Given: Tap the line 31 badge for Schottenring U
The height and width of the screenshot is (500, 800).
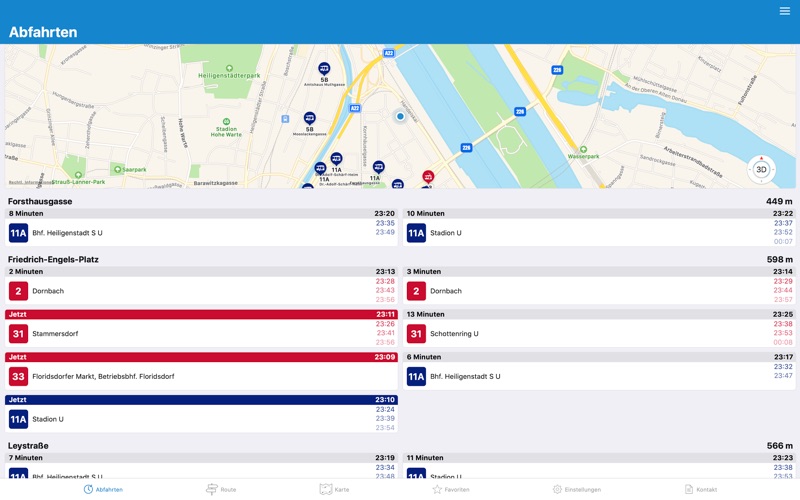Looking at the screenshot, I should [416, 334].
